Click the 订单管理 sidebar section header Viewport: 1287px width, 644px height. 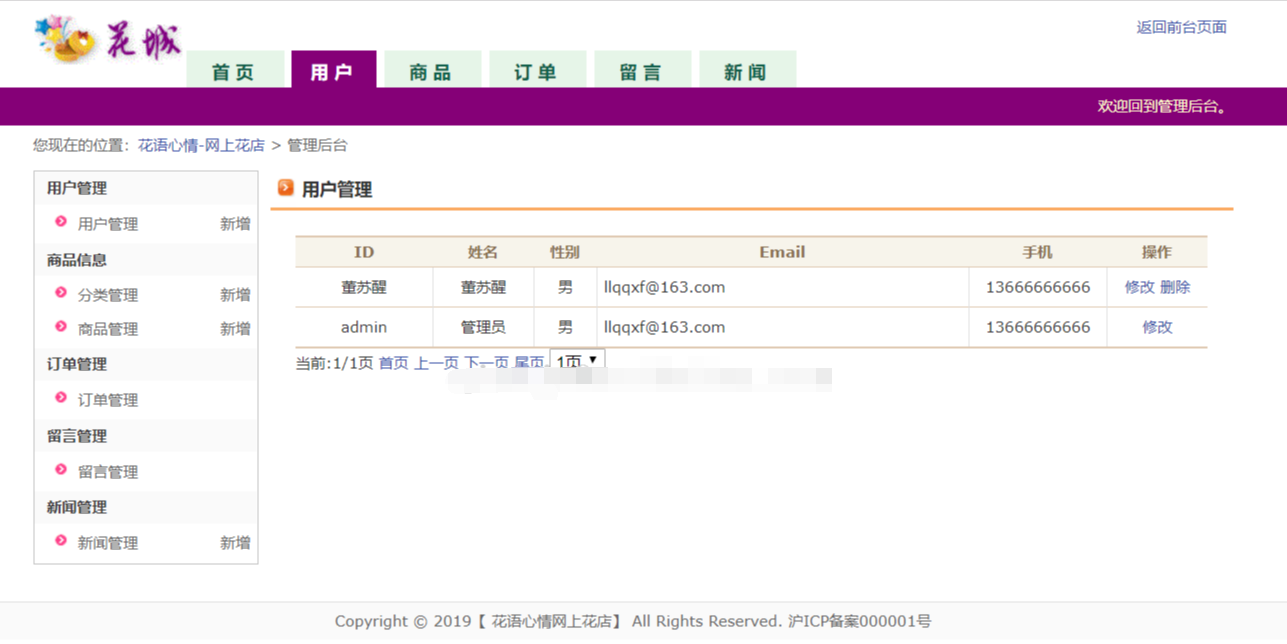(x=77, y=364)
